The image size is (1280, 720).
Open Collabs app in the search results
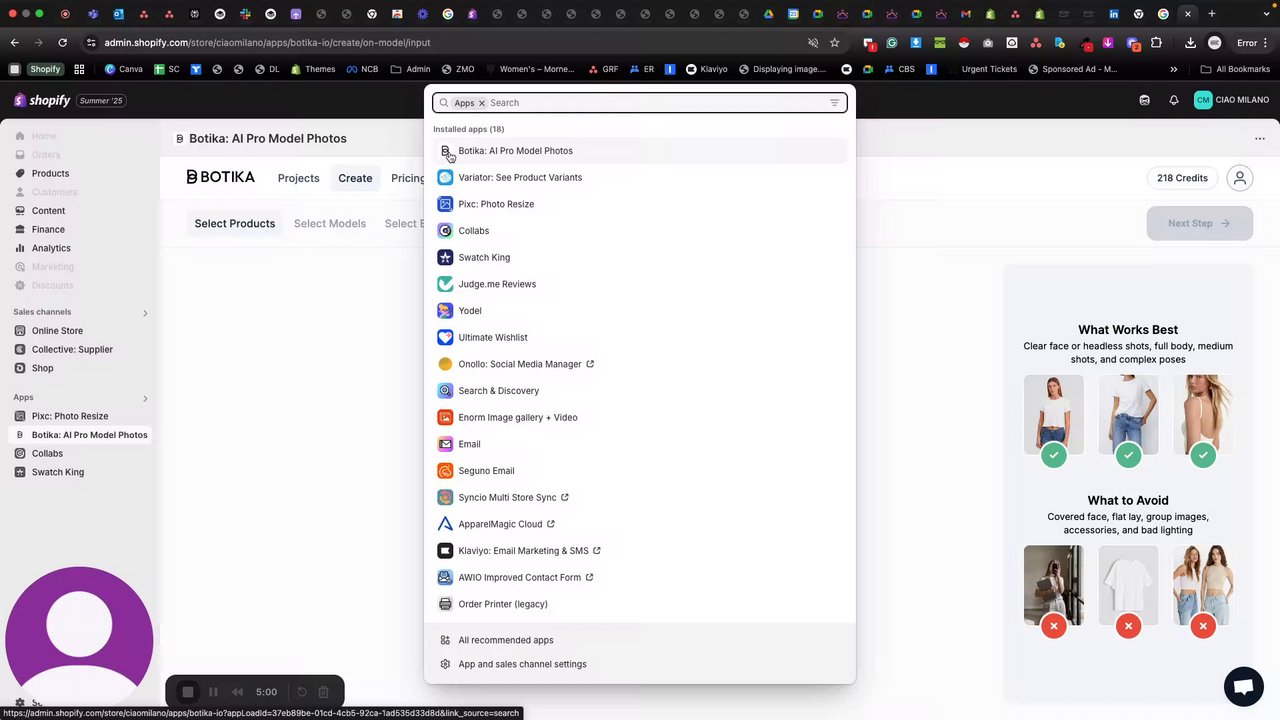coord(640,231)
